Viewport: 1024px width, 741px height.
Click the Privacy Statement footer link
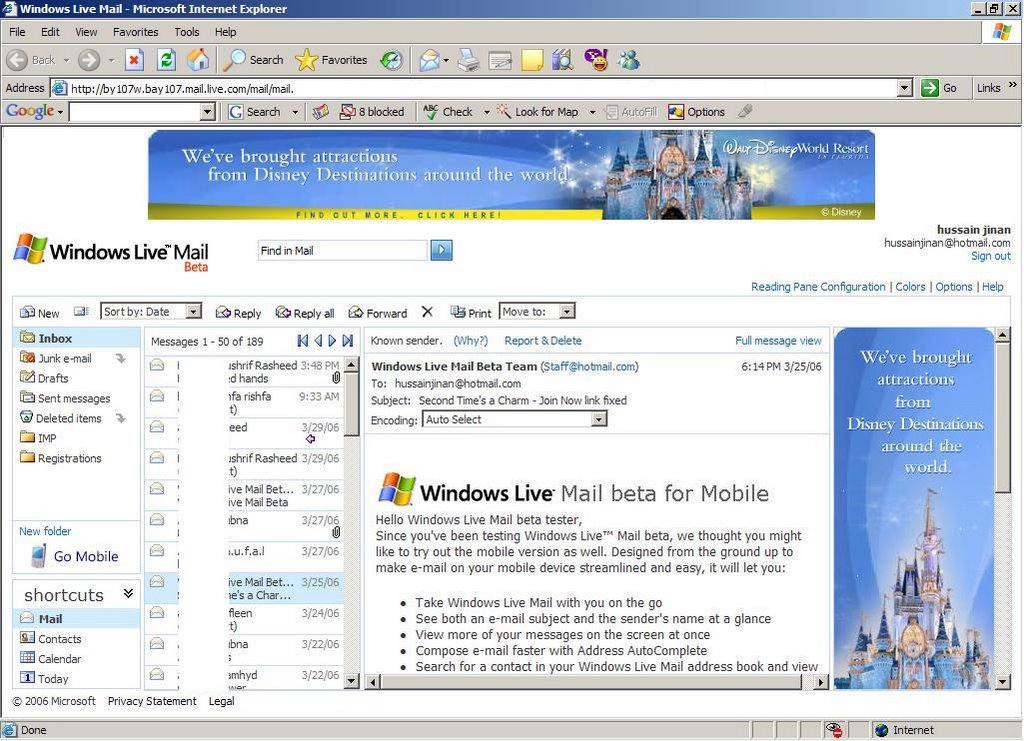pyautogui.click(x=152, y=701)
